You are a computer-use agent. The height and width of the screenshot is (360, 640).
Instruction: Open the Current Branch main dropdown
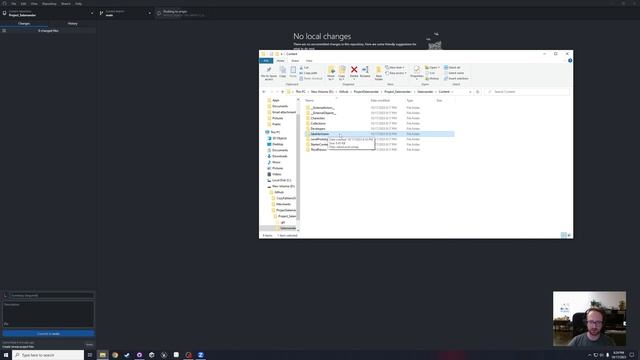pyautogui.click(x=125, y=13)
